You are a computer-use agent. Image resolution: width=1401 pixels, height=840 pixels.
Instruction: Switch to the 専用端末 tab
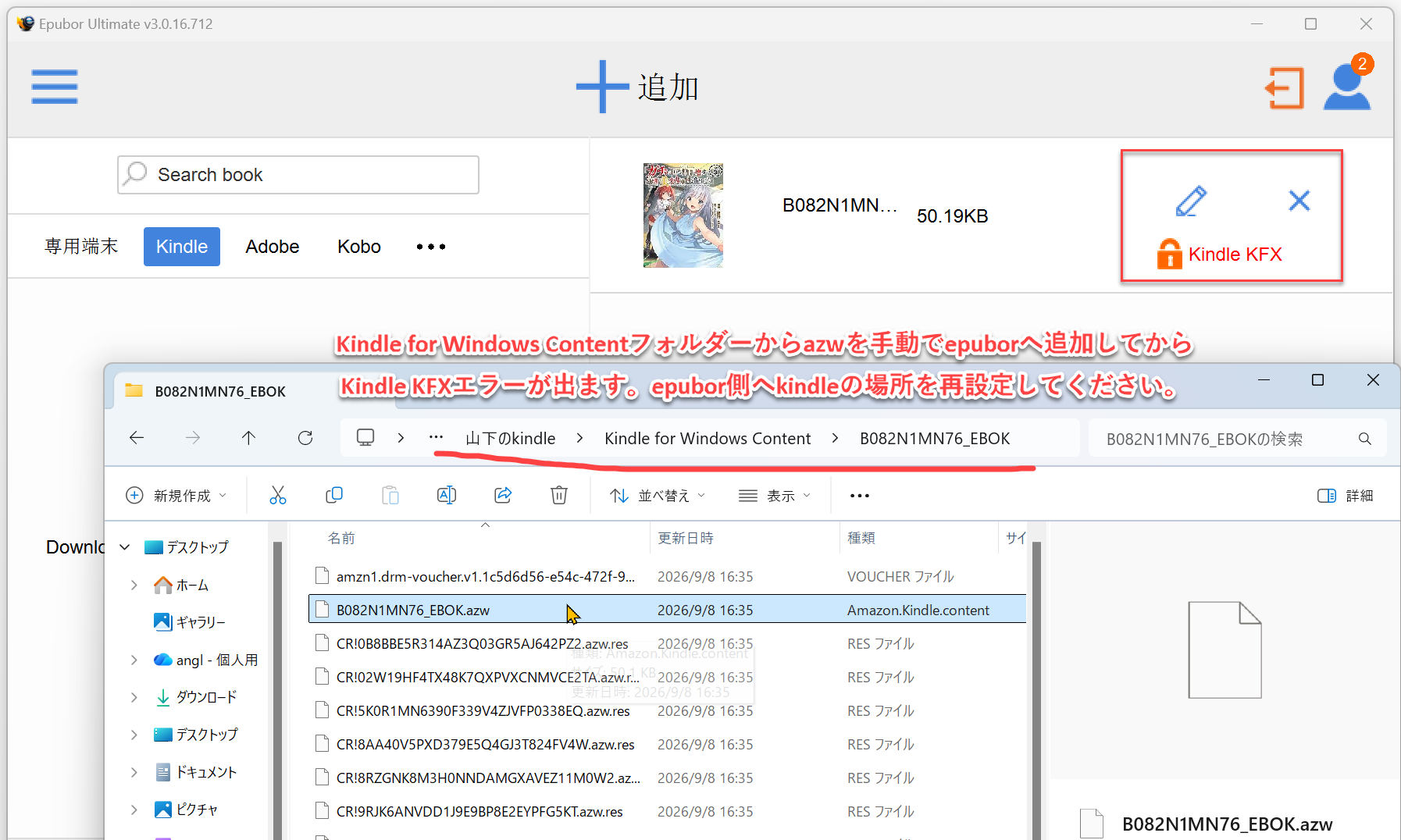coord(81,247)
